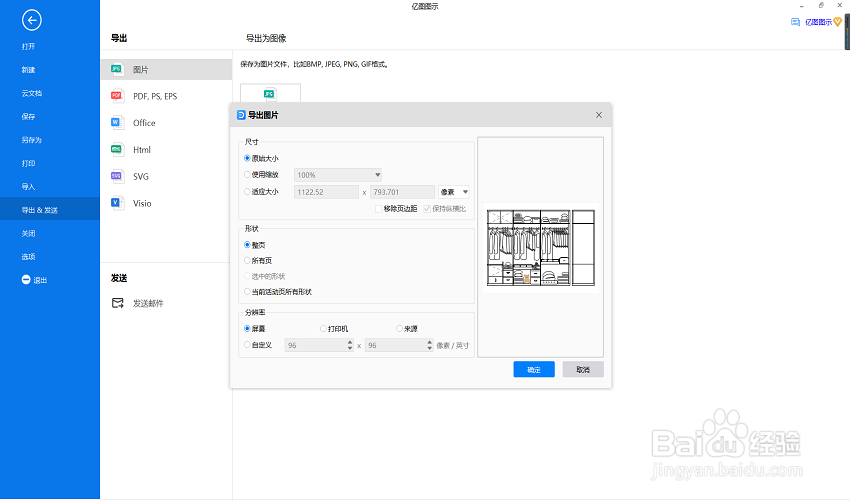850x500 pixels.
Task: Open the 云文档 menu item
Action: [31, 93]
